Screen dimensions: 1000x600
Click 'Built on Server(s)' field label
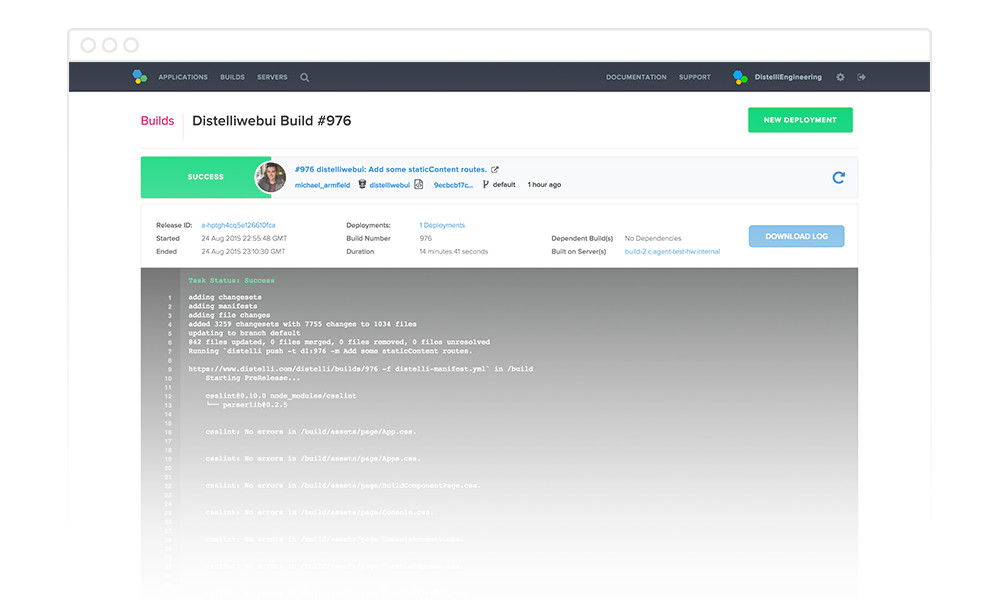point(579,252)
